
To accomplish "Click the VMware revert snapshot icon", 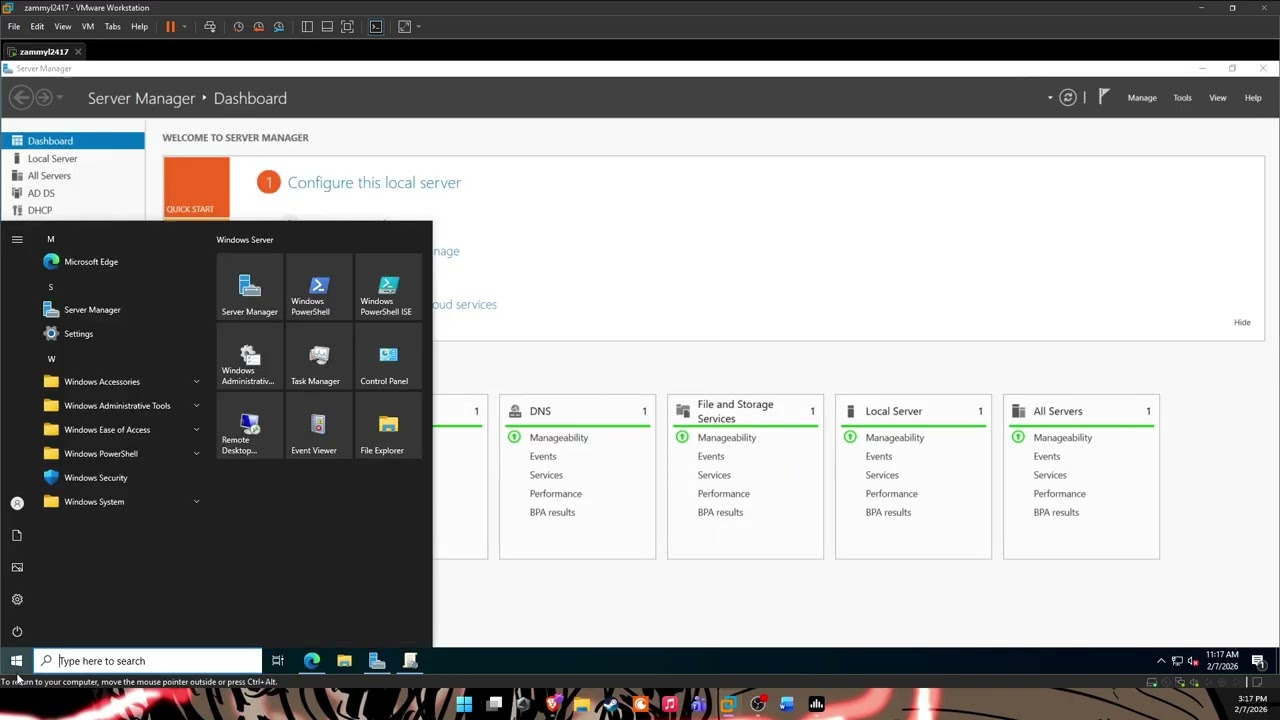I will click(259, 27).
